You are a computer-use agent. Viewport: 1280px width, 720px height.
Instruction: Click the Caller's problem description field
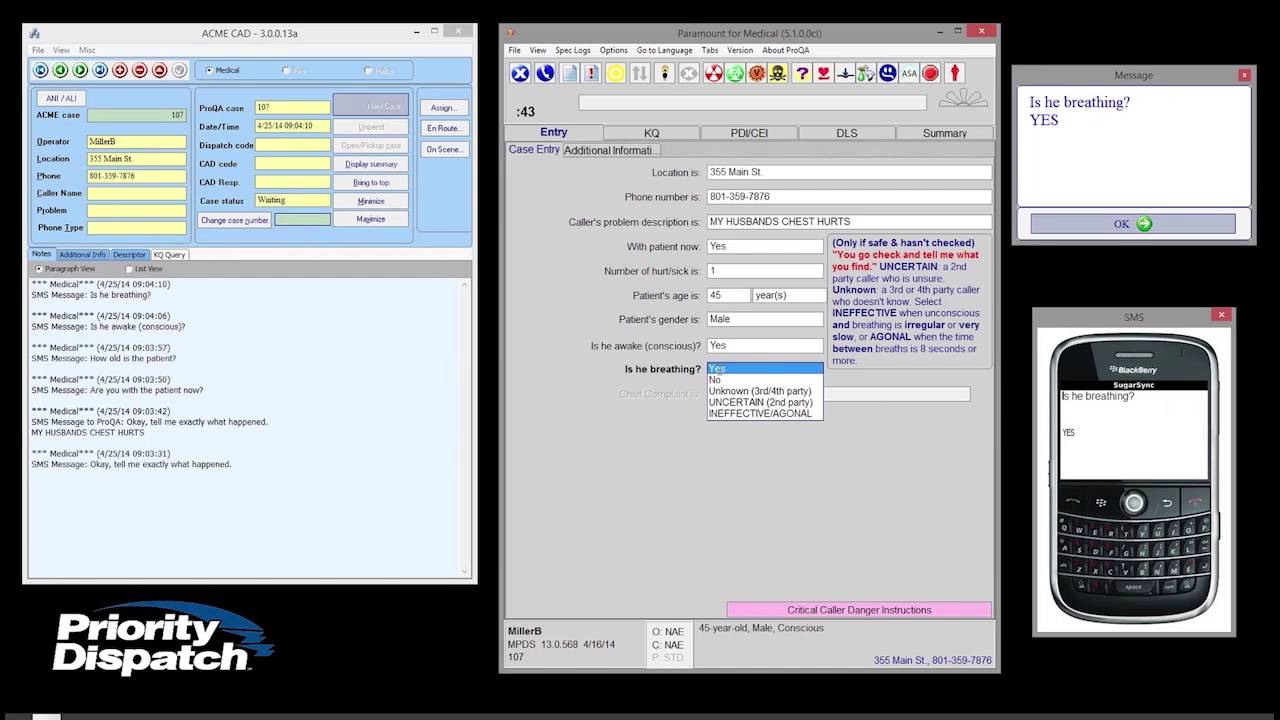coord(849,222)
